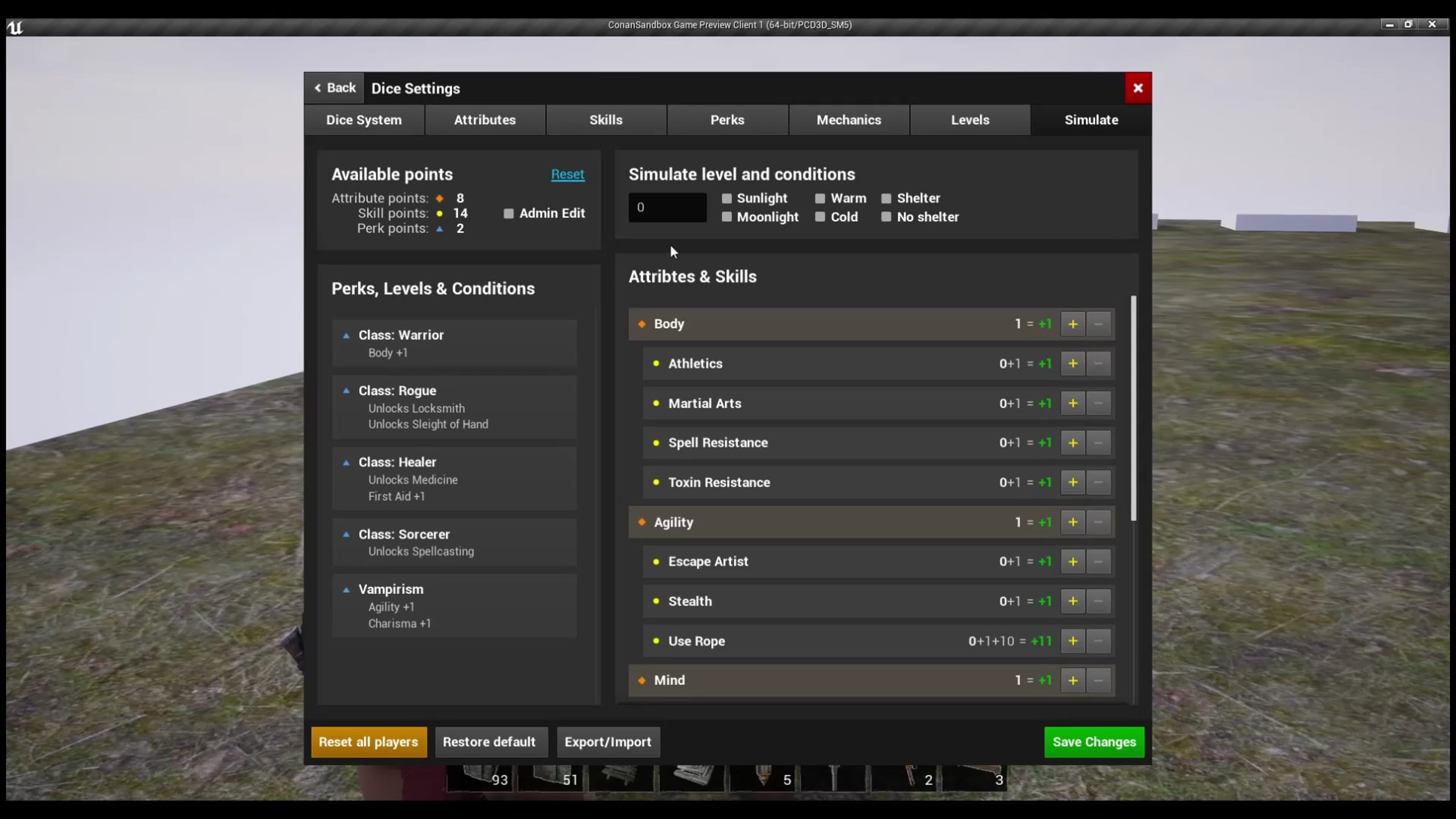The height and width of the screenshot is (819, 1456).
Task: Decrease Athletics skill with minus icon
Action: (x=1098, y=363)
